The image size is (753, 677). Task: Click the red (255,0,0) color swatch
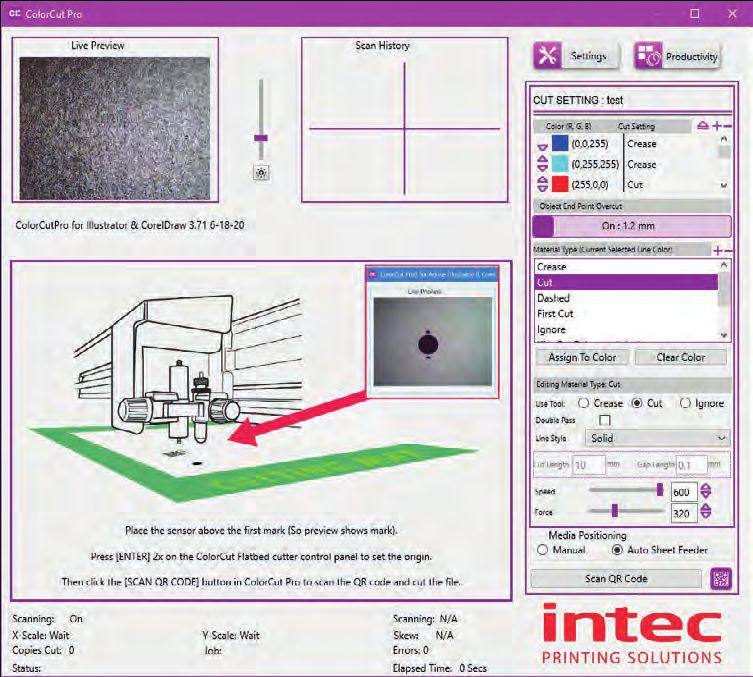(x=560, y=184)
